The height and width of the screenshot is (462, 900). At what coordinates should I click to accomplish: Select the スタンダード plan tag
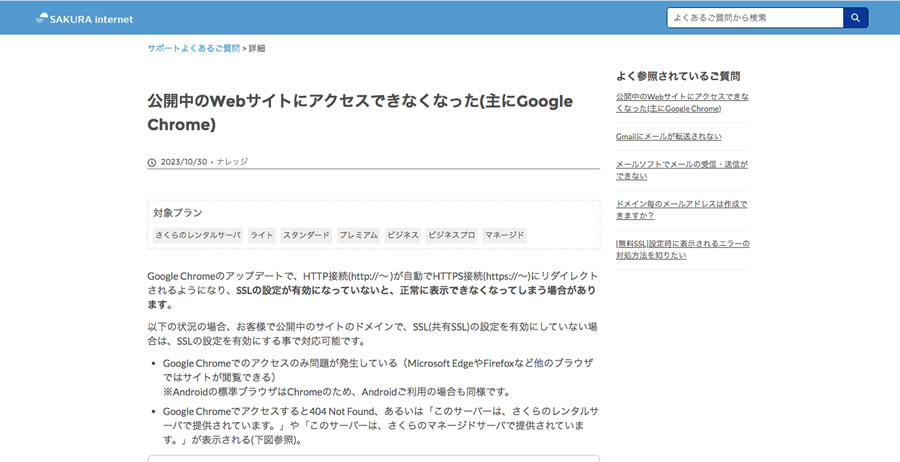(x=307, y=235)
